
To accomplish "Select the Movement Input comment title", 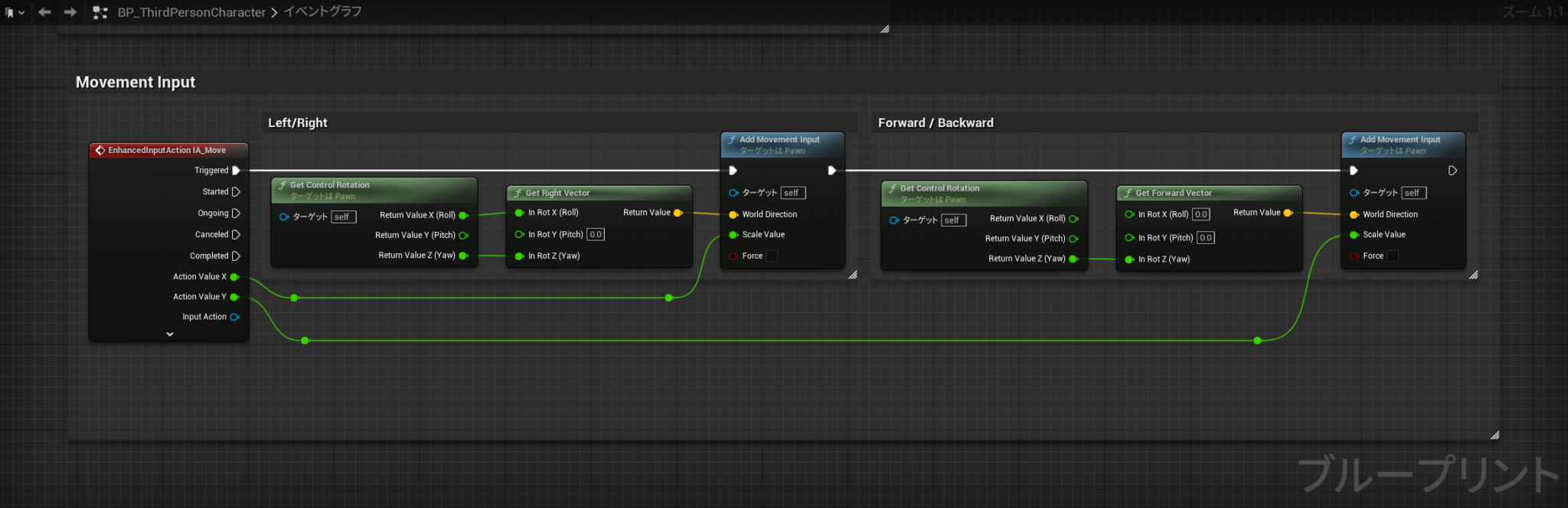I will coord(136,82).
